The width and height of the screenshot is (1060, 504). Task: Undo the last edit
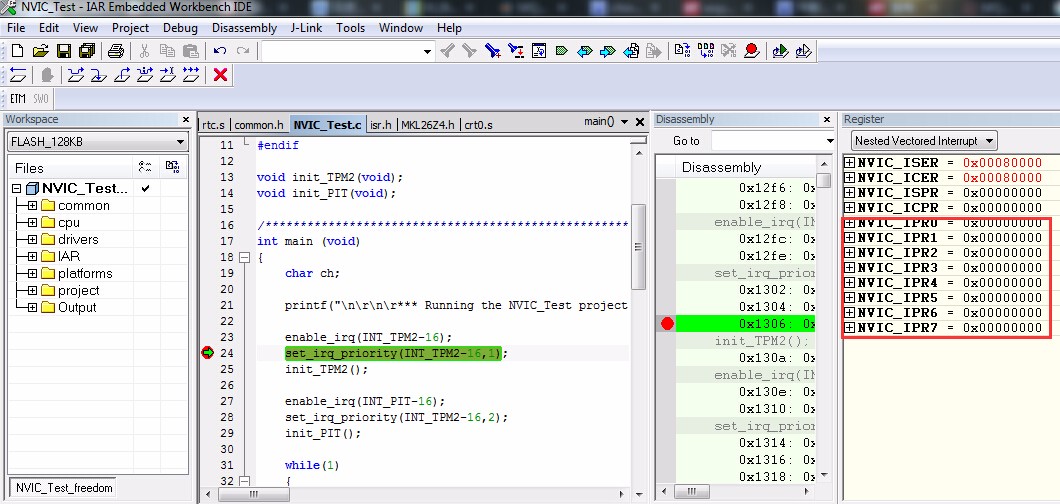pos(220,51)
